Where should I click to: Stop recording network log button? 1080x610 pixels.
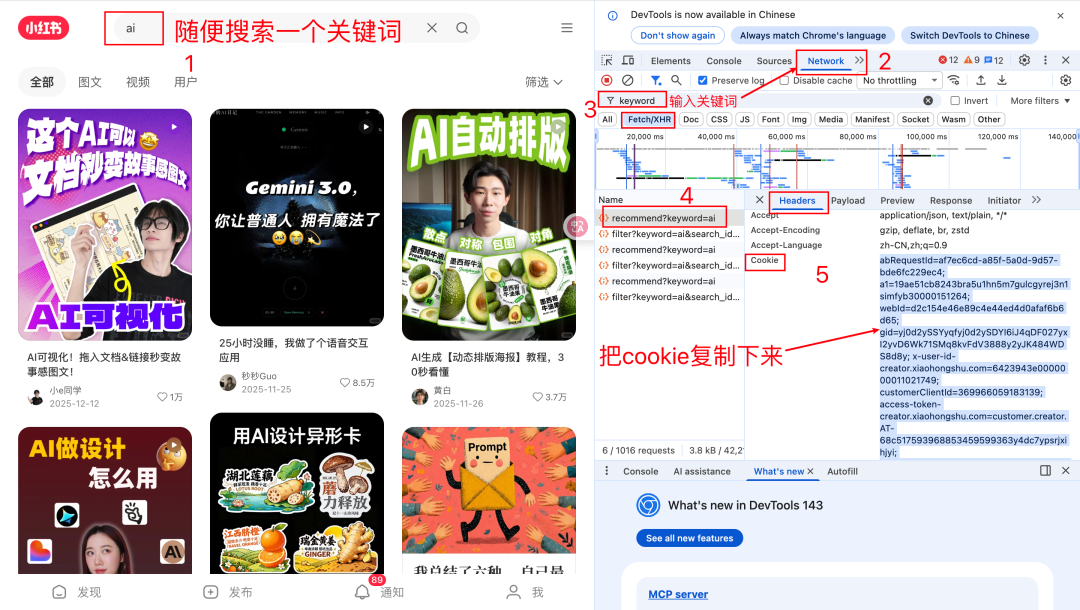607,81
